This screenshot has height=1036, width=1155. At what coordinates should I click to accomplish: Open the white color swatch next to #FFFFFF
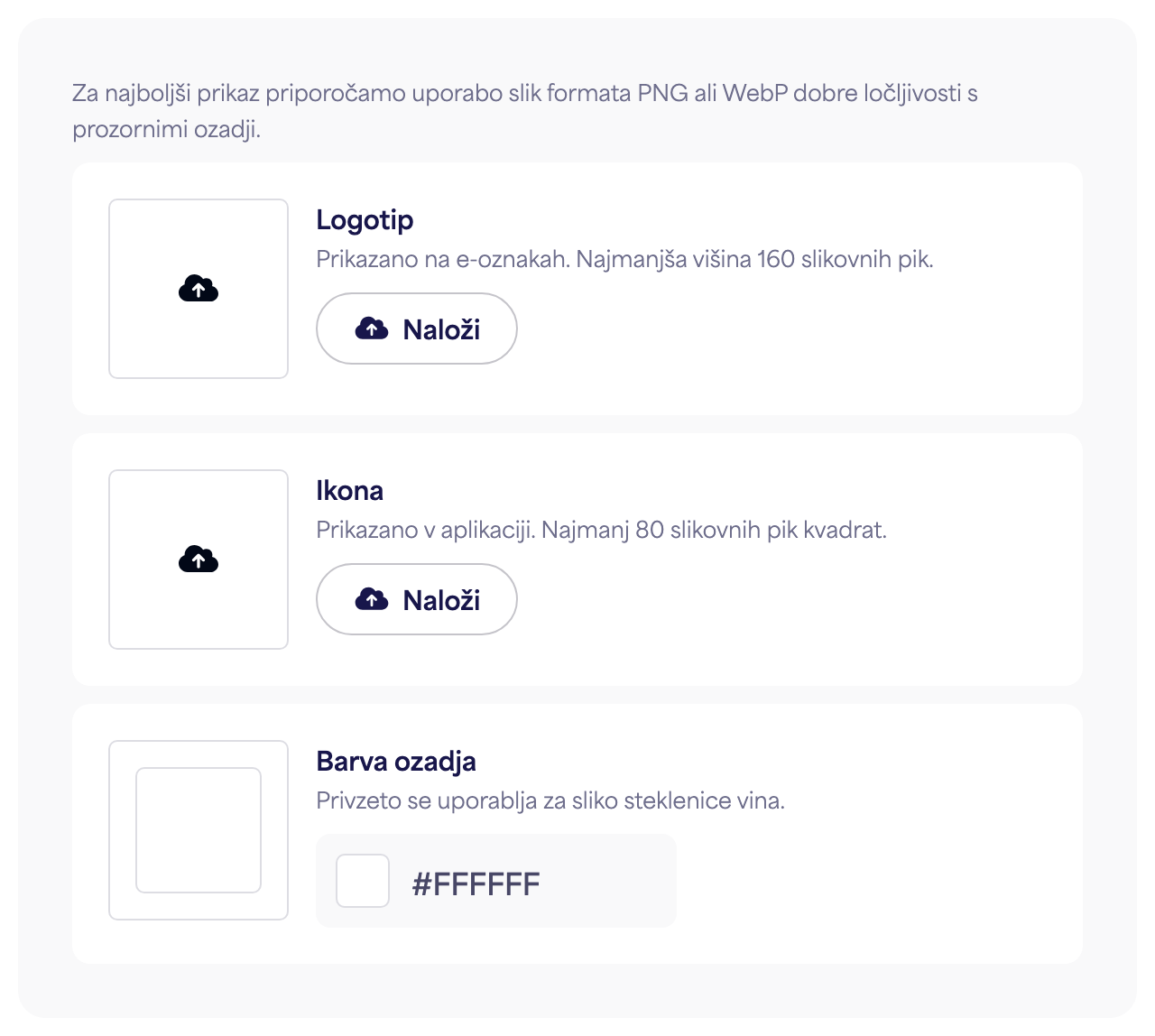coord(363,881)
